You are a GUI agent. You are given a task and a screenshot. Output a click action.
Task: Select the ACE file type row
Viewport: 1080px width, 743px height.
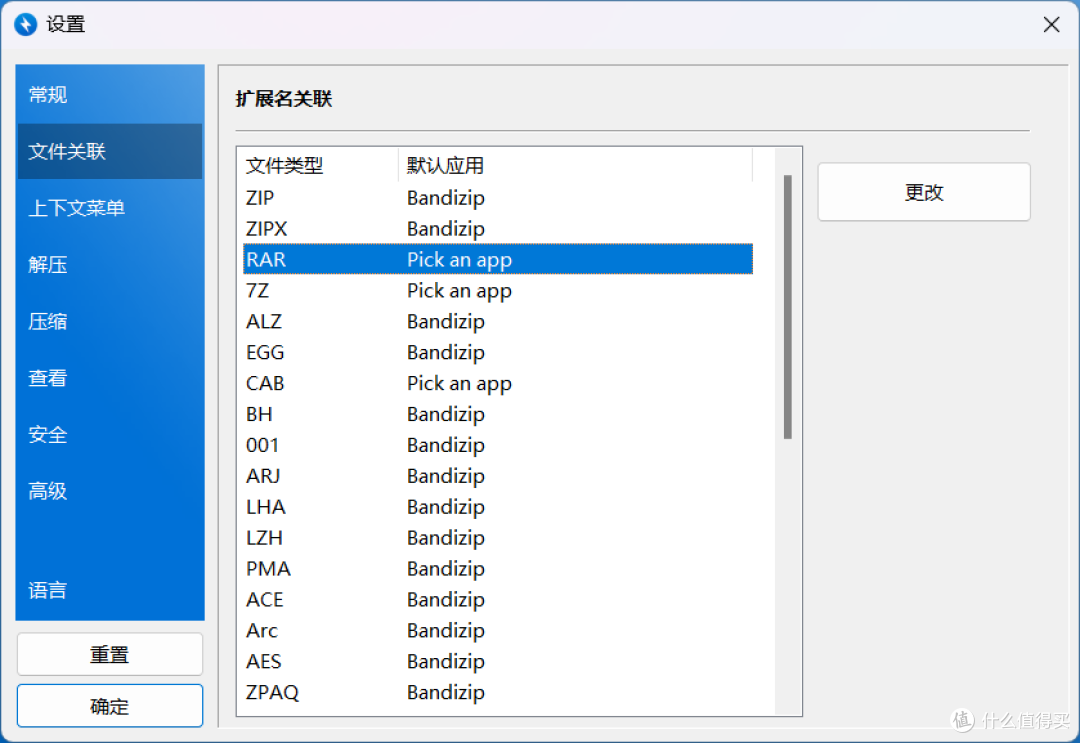tap(498, 600)
